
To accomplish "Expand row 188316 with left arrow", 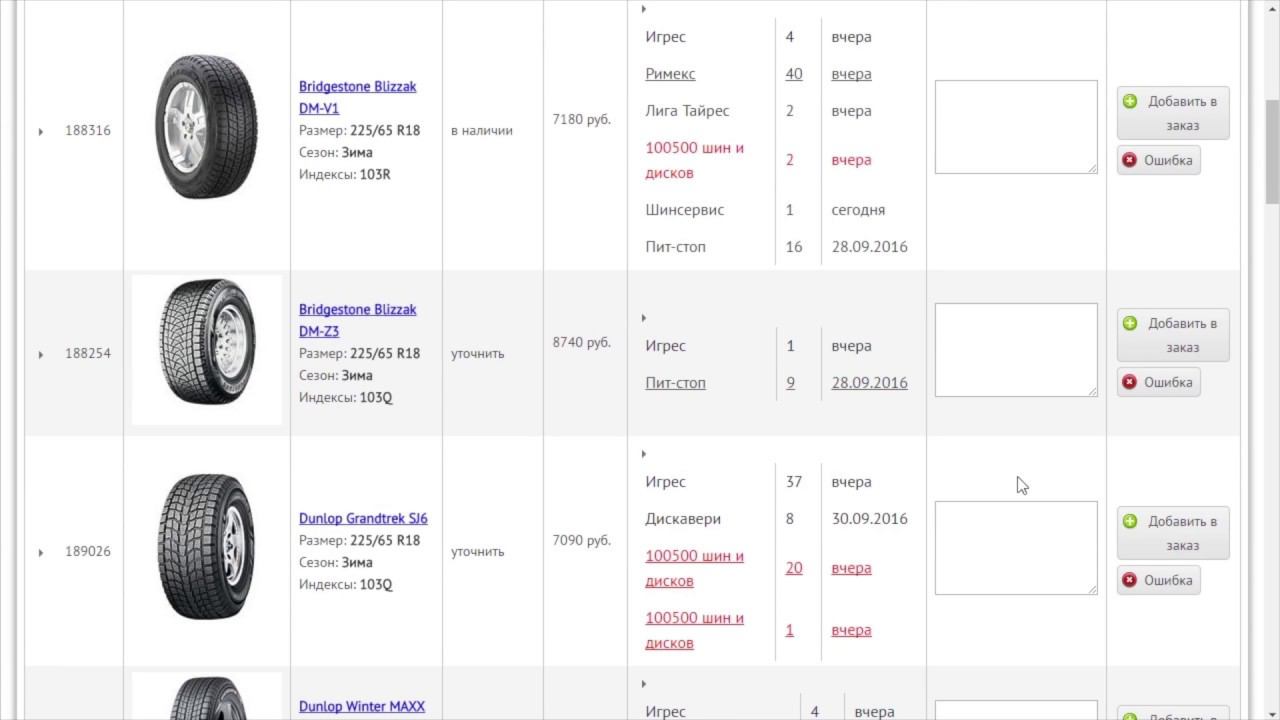I will coord(41,131).
